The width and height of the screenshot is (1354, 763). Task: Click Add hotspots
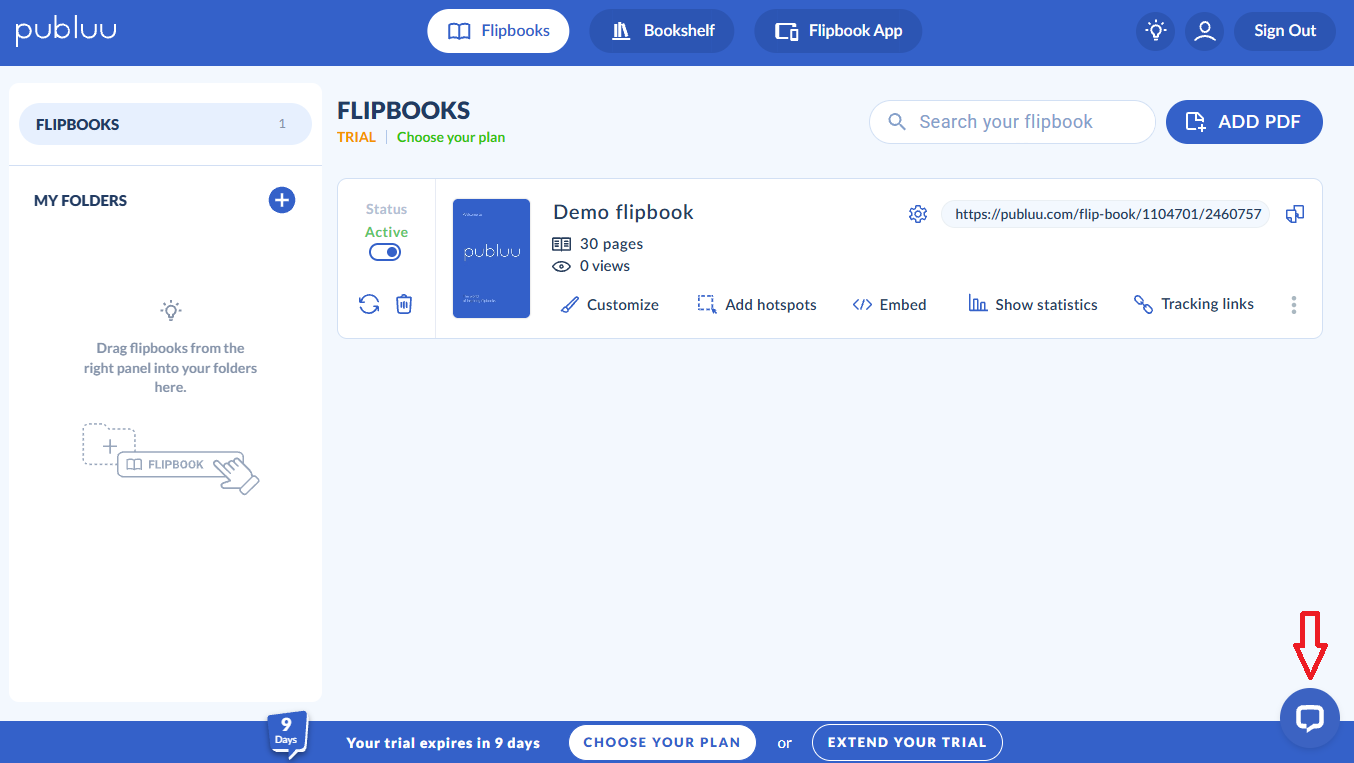[757, 305]
